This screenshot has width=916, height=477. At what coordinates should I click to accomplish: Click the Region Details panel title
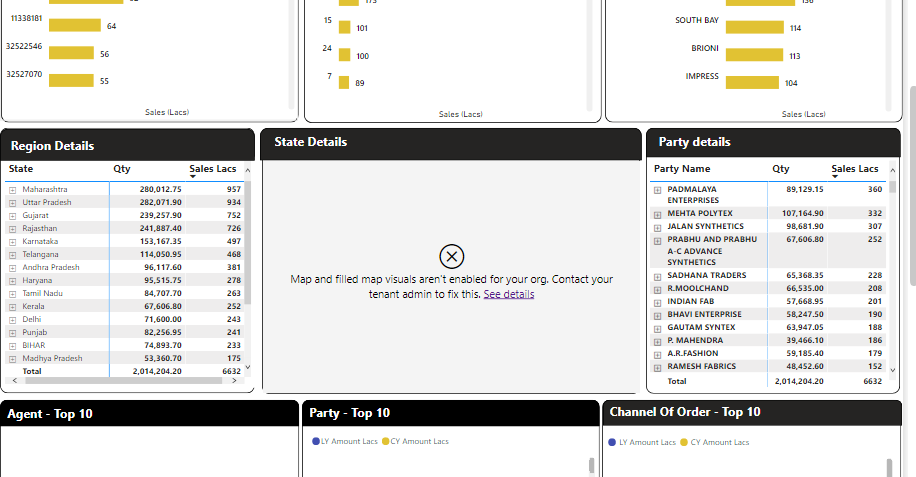coord(52,146)
